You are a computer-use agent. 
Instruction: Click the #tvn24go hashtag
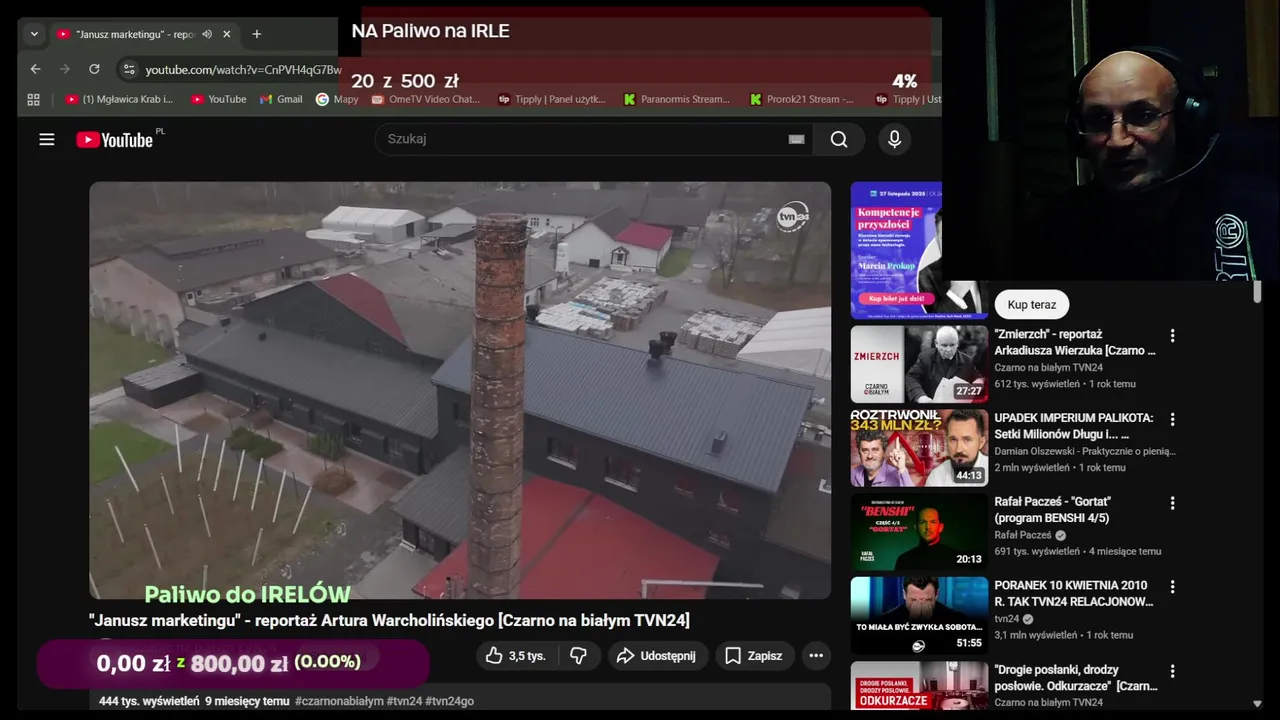[x=449, y=701]
